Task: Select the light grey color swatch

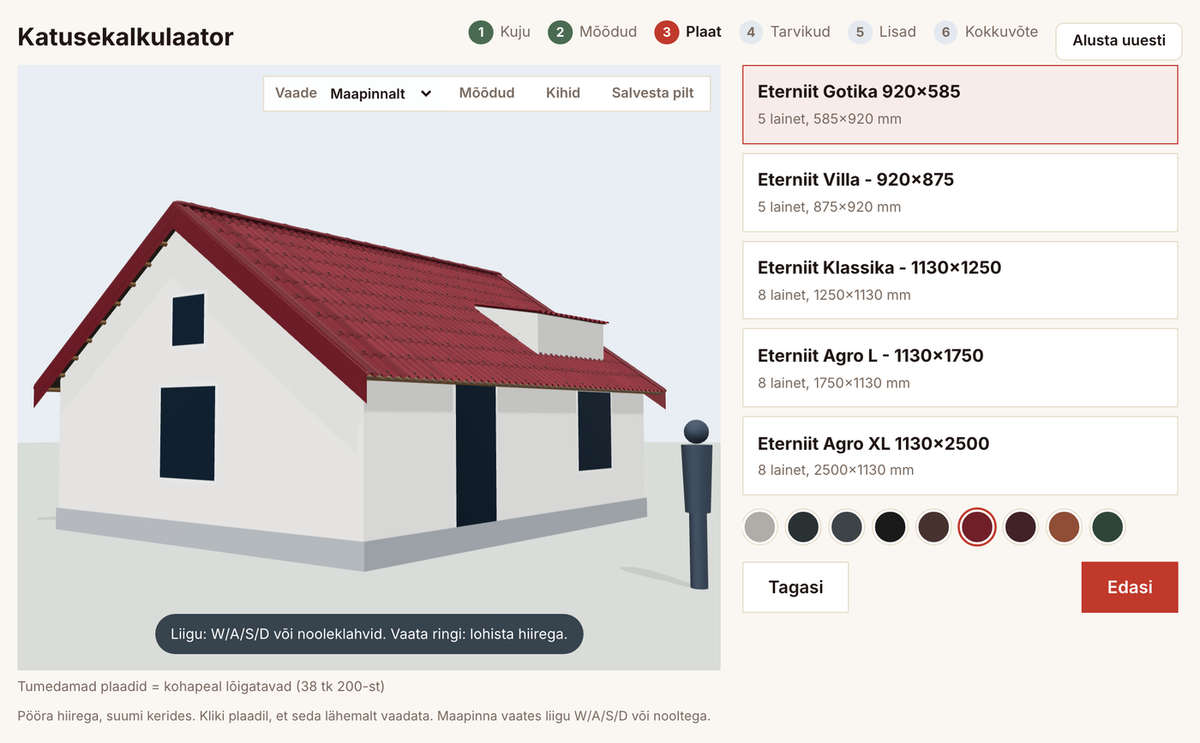Action: coord(760,527)
